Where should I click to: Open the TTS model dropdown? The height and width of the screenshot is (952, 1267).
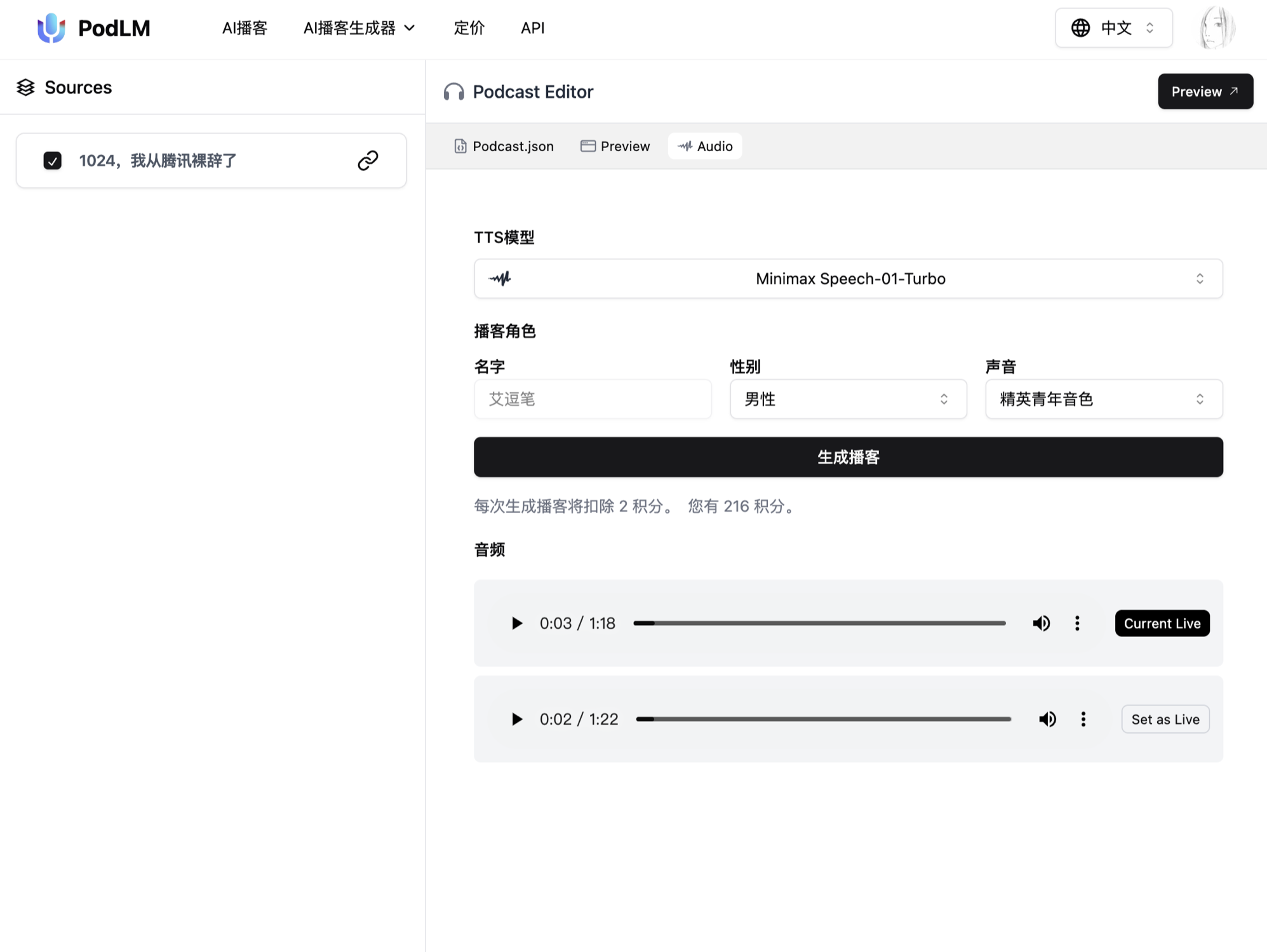click(x=848, y=279)
